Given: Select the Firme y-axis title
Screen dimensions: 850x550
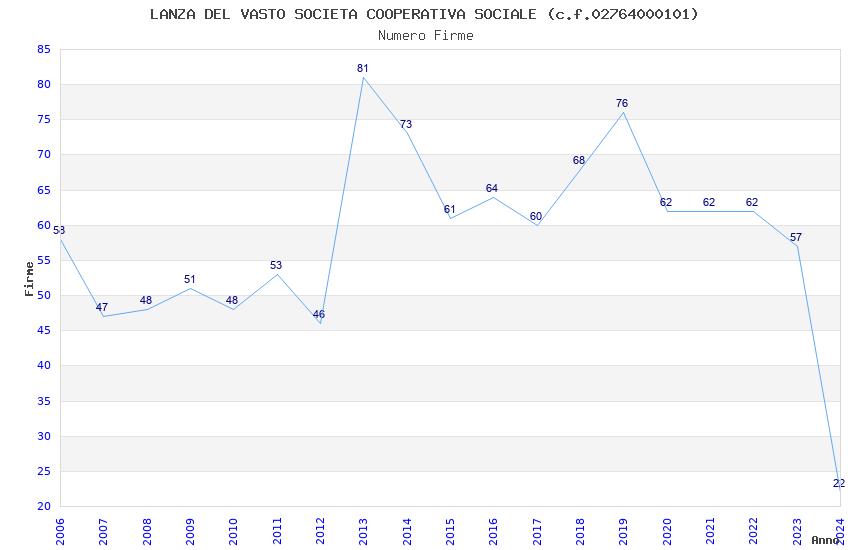Looking at the screenshot, I should [x=29, y=279].
